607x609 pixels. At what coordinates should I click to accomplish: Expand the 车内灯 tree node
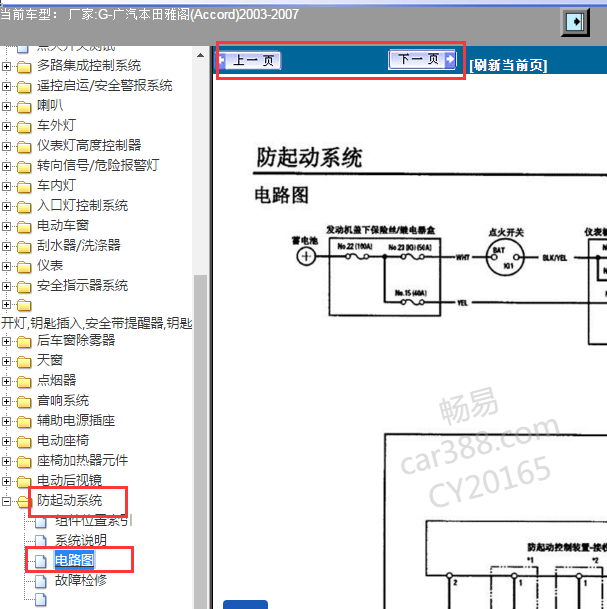[x=6, y=186]
